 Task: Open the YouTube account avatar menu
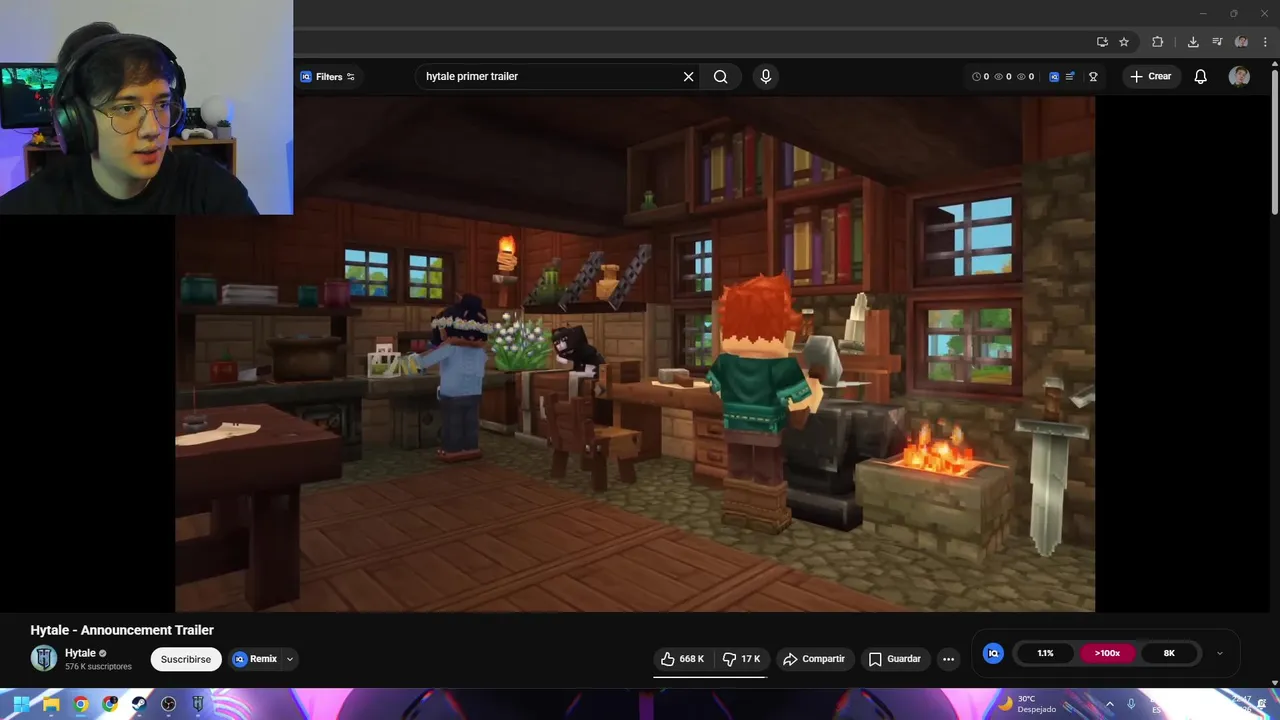[1239, 76]
